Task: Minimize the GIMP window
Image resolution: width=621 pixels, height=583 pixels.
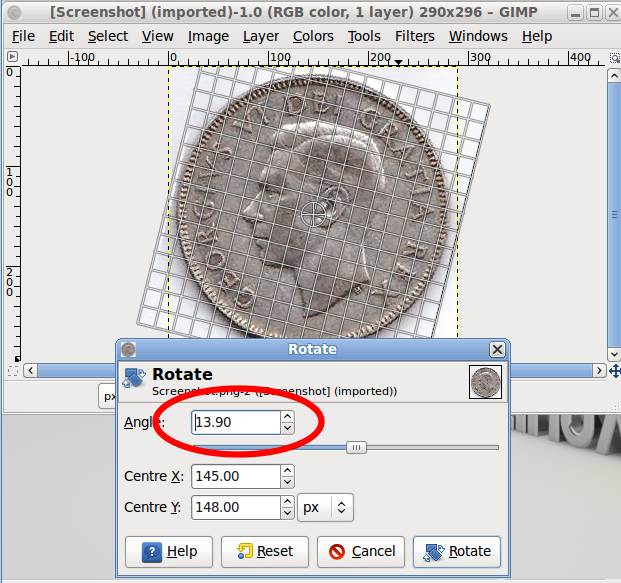Action: tap(576, 13)
